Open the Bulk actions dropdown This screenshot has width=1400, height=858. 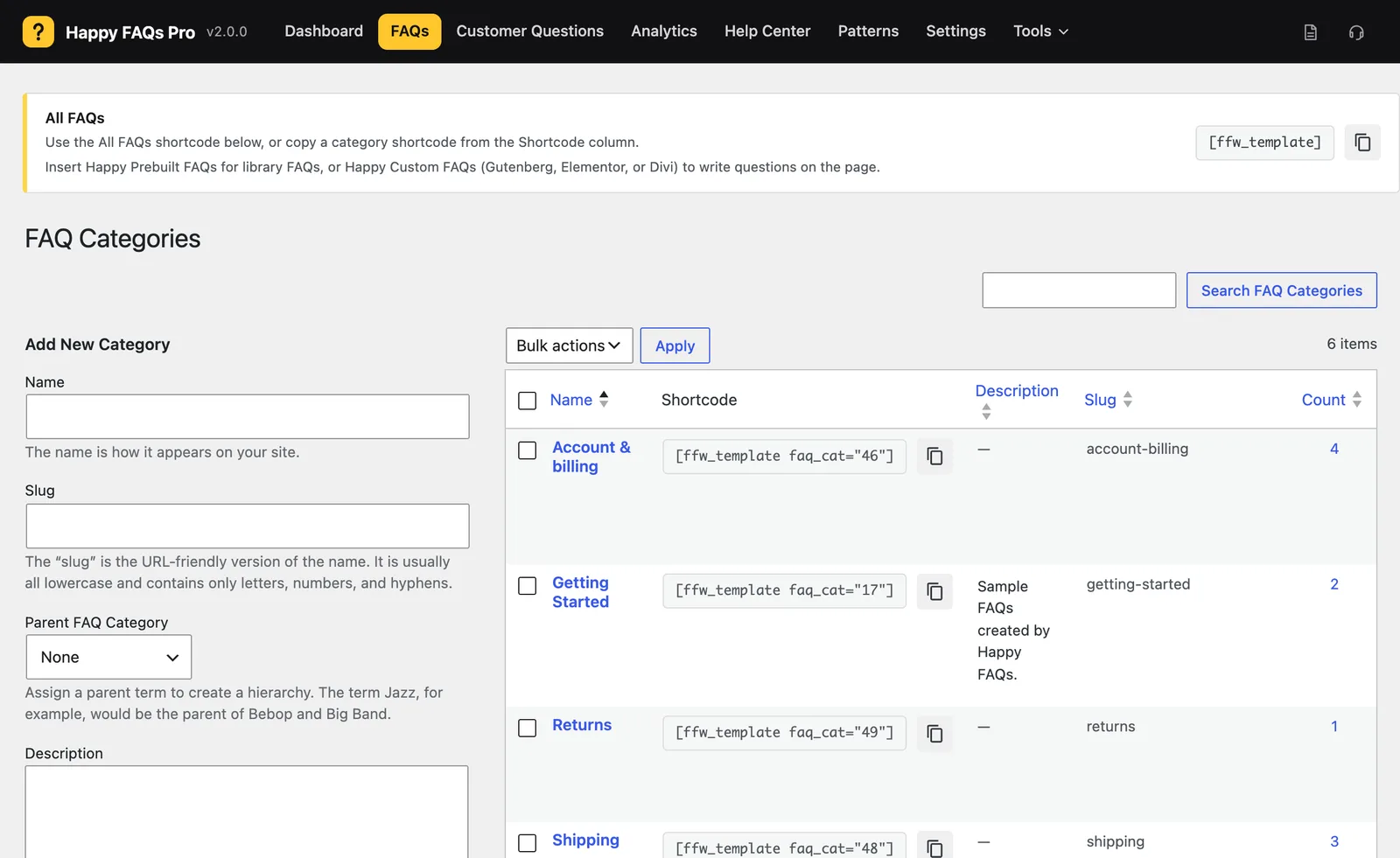pos(569,345)
